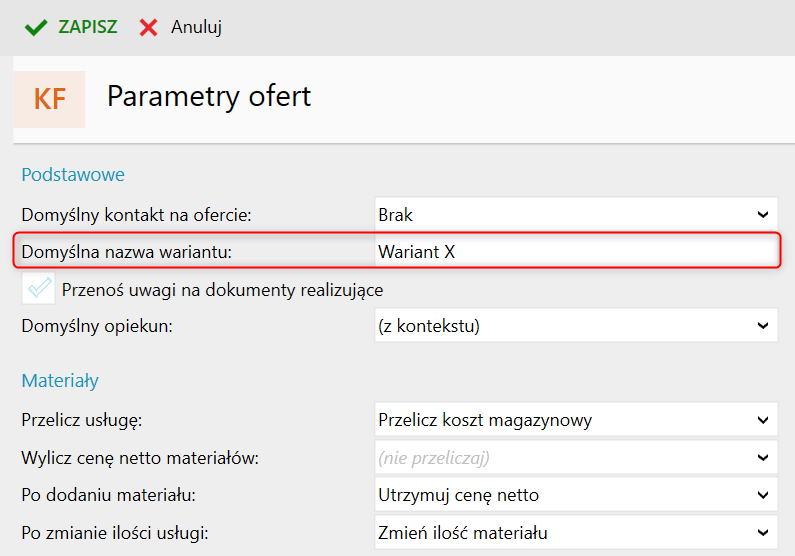Click the green checkmark save icon
The width and height of the screenshot is (795, 556).
[x=36, y=27]
